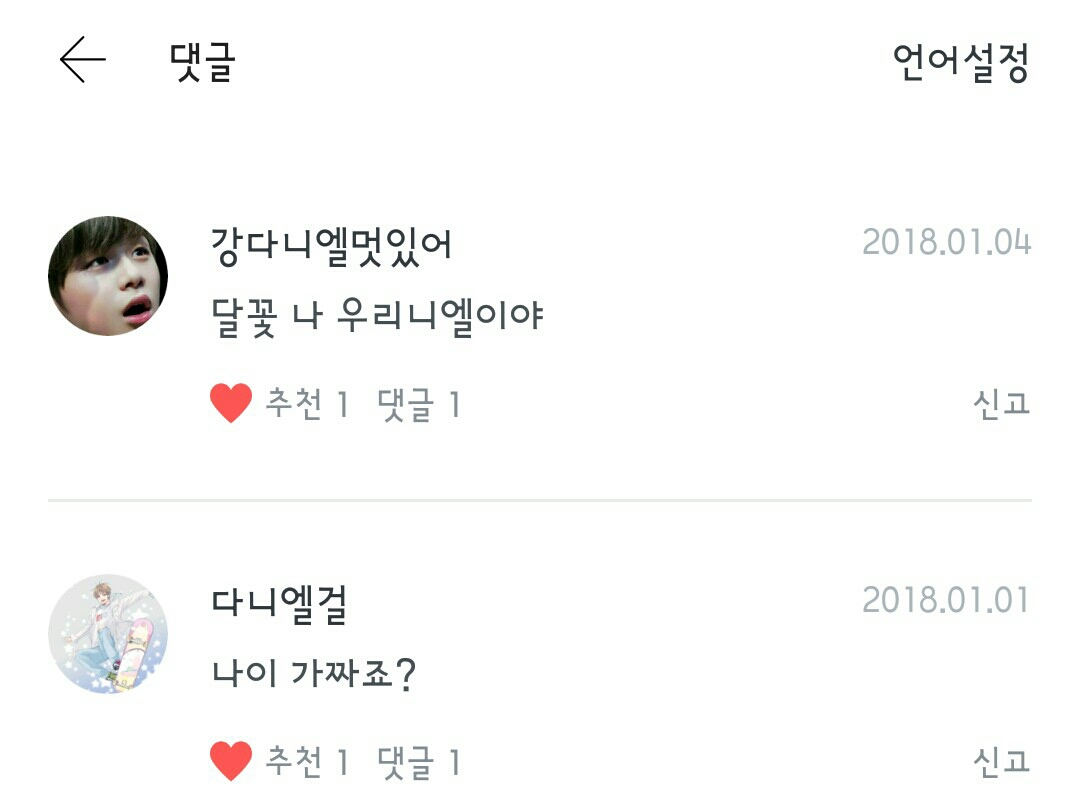Open the 강다니엘멋있어 username link
1080x810 pixels.
(x=331, y=243)
